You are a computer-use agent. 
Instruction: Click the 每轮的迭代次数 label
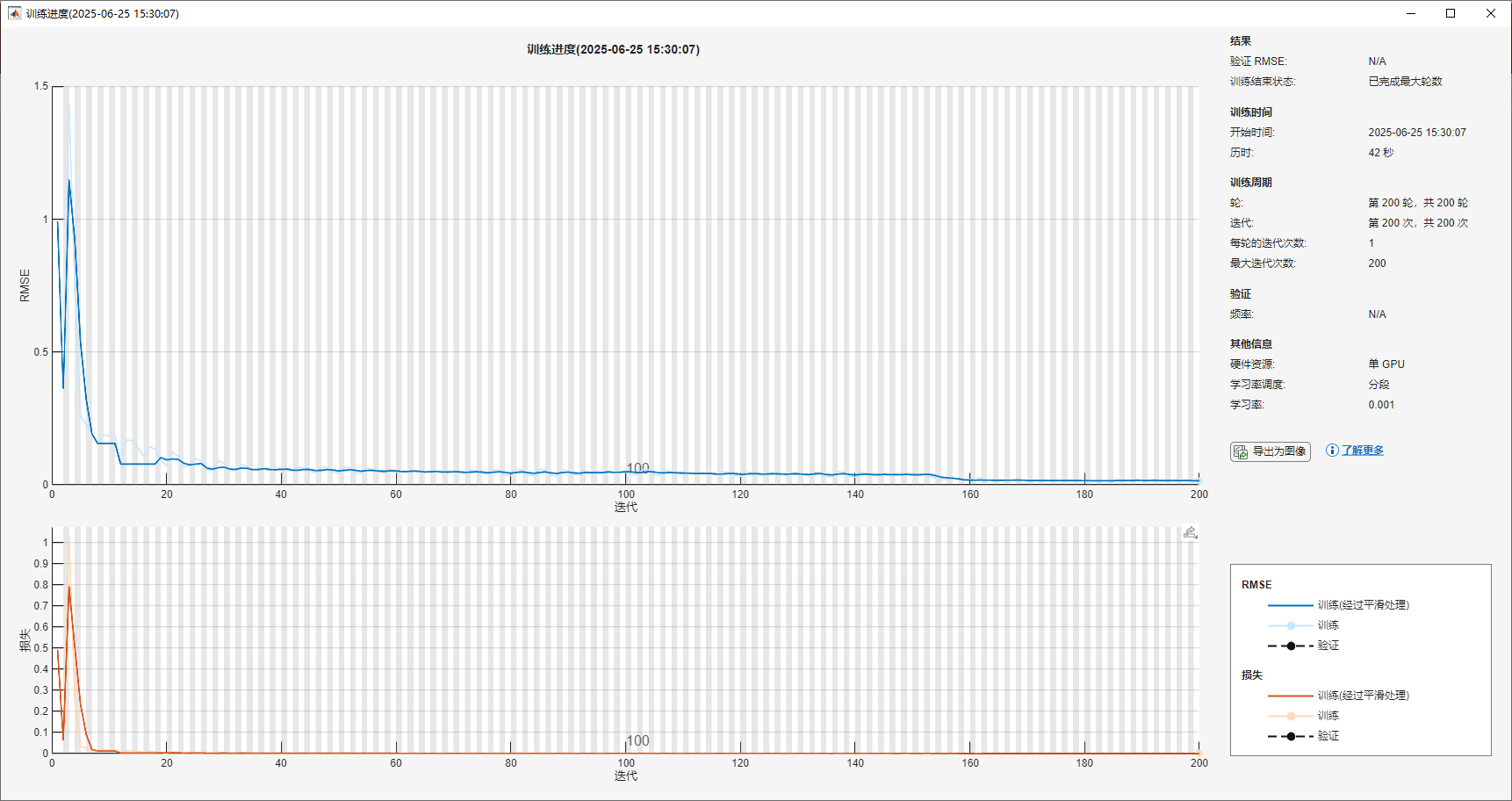1268,243
